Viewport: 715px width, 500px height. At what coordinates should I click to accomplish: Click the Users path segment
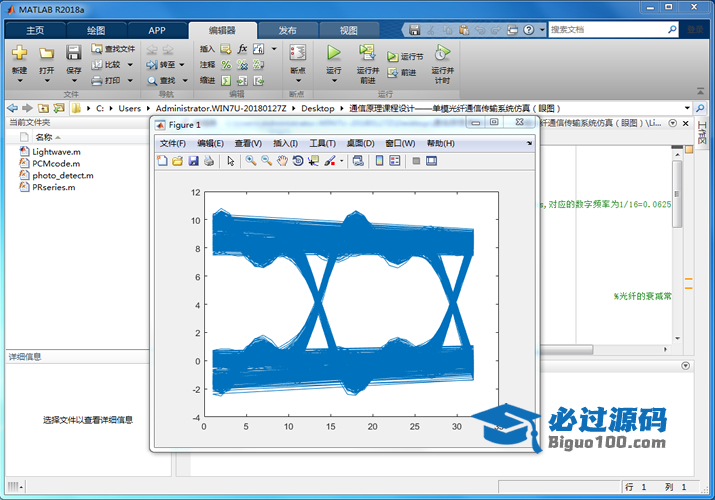pos(130,108)
